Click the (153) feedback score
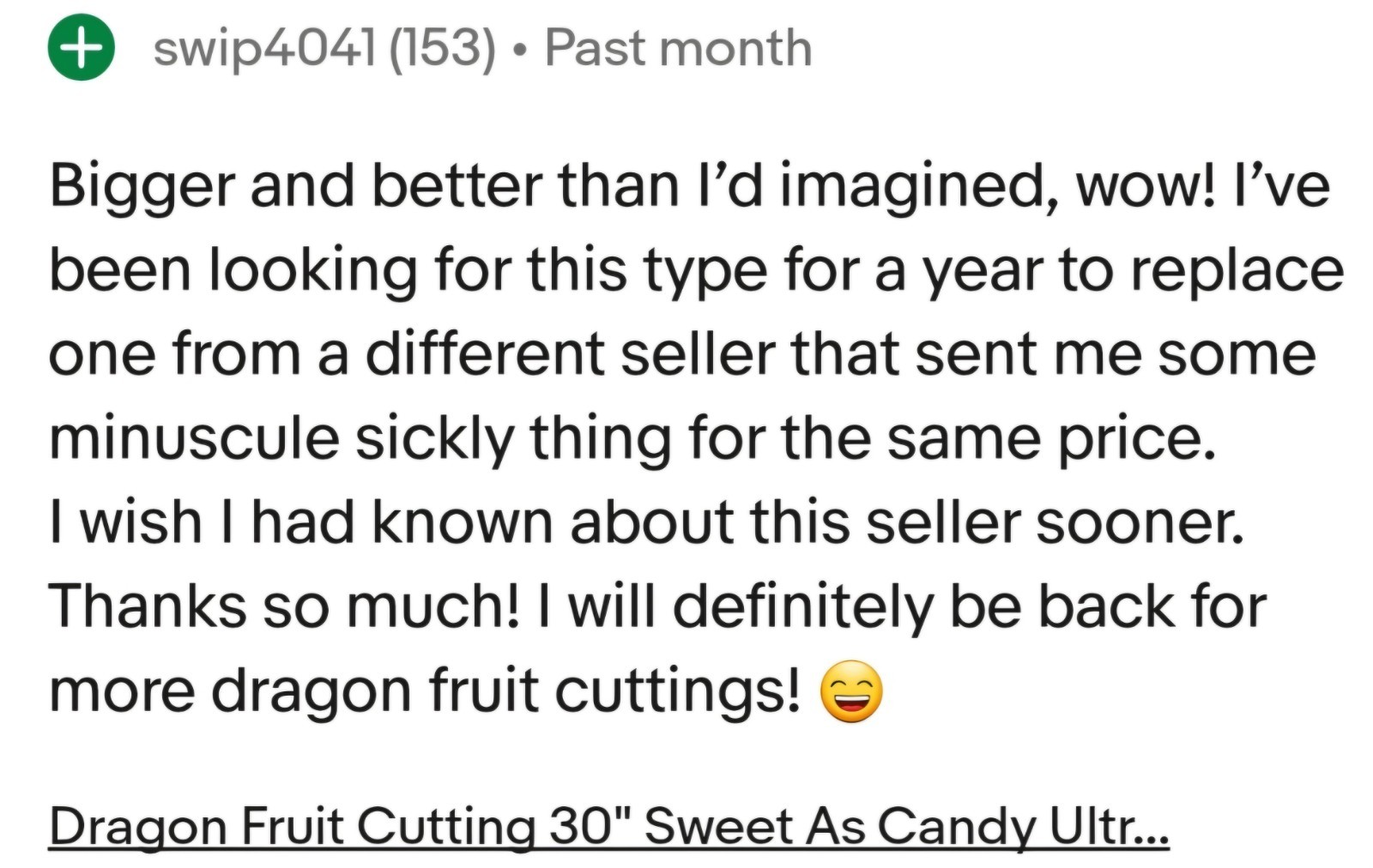This screenshot has height=868, width=1373. (x=442, y=48)
